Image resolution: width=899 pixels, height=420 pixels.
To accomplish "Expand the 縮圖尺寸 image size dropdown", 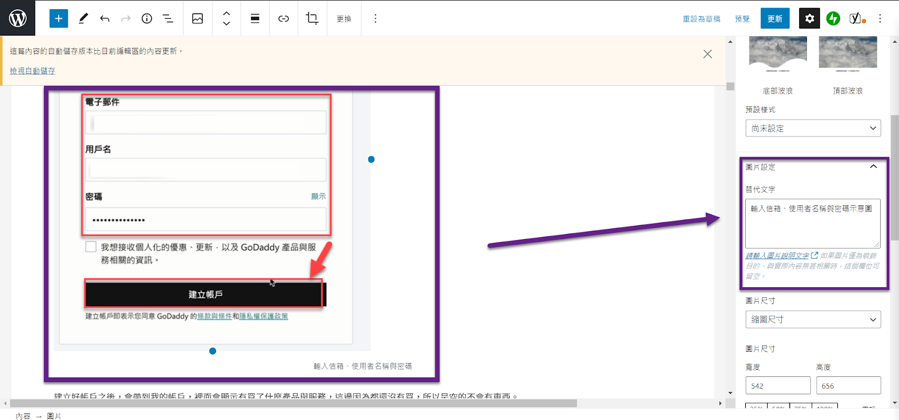I will [812, 320].
